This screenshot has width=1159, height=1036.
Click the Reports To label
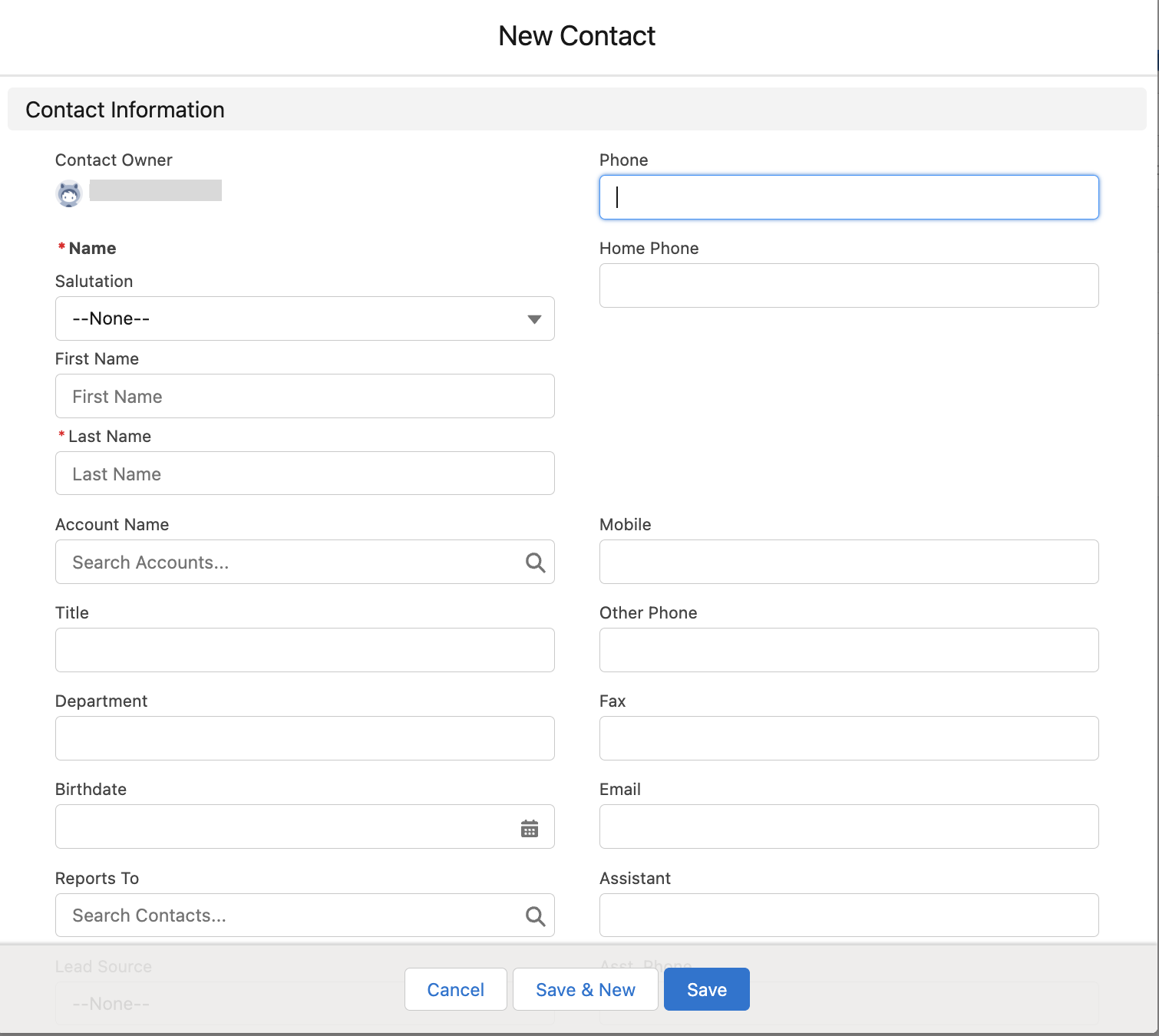tap(97, 879)
